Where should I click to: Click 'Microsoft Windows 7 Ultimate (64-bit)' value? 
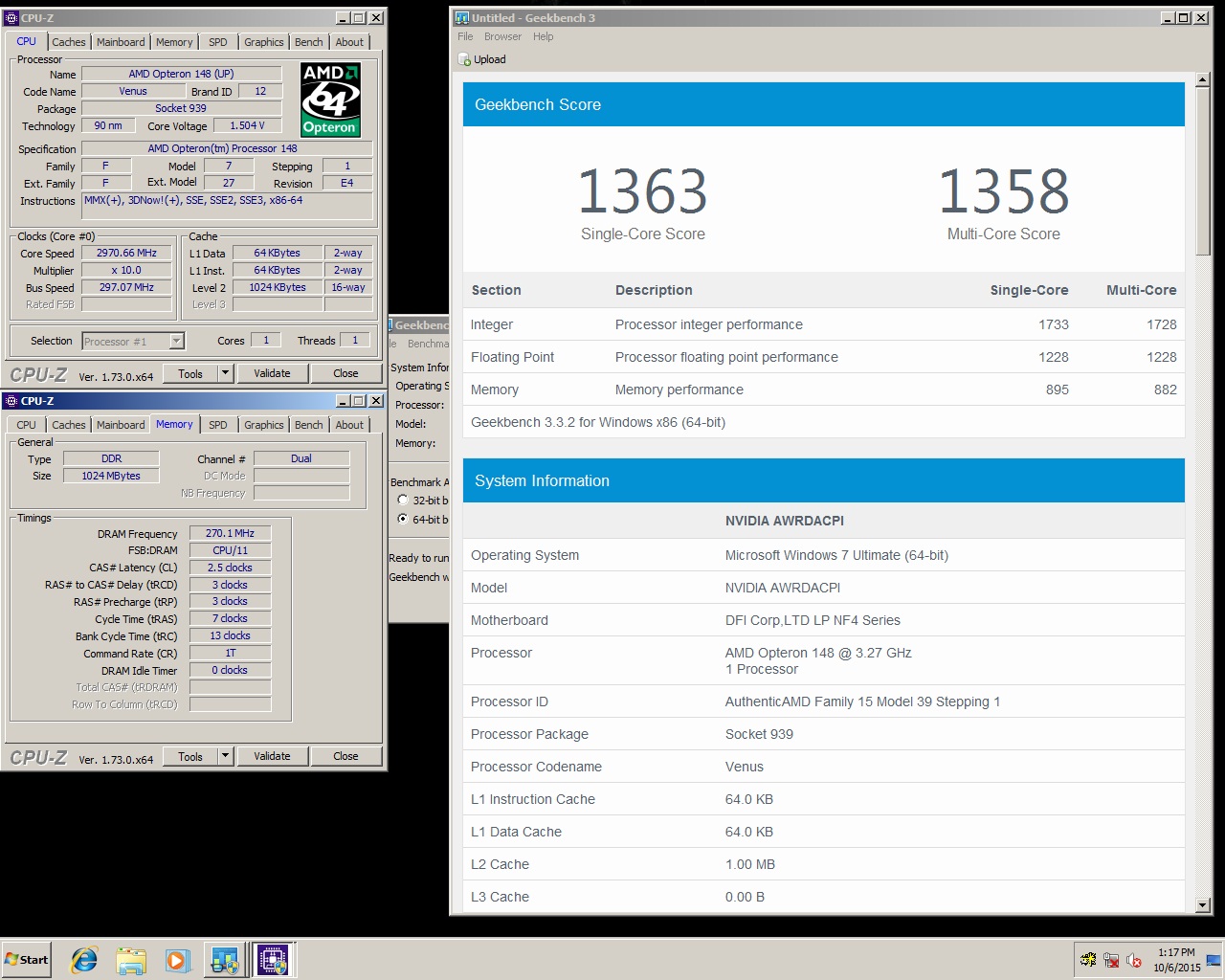pyautogui.click(x=836, y=555)
